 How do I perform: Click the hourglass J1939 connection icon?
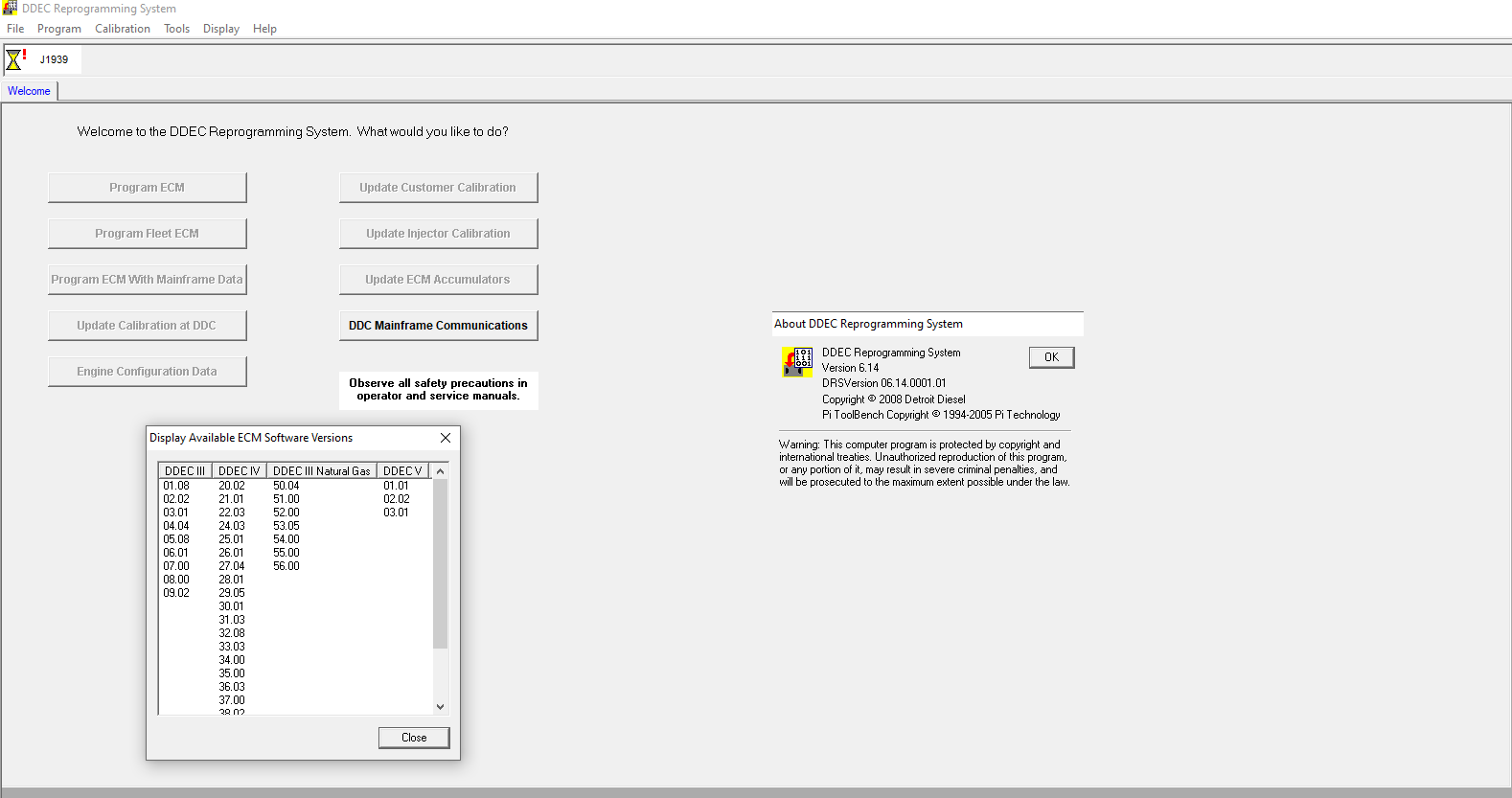[x=15, y=59]
